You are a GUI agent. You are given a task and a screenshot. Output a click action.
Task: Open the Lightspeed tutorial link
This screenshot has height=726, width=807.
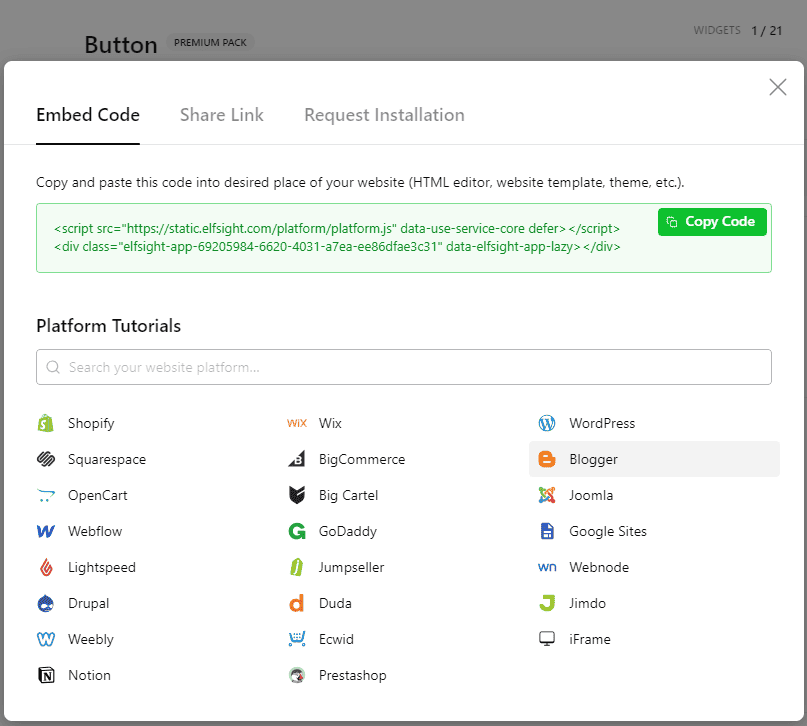(x=102, y=568)
